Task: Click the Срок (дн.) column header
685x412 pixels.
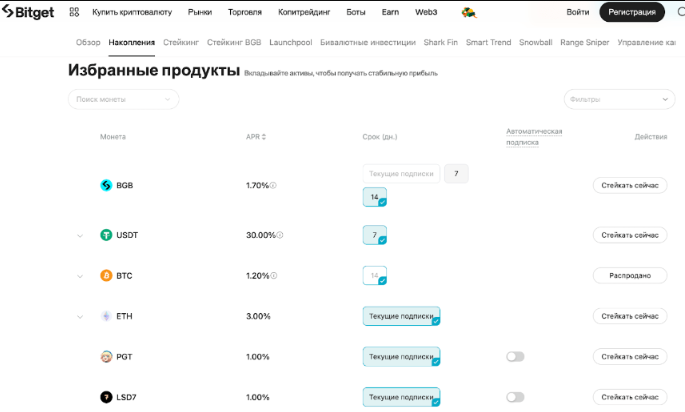Action: tap(380, 137)
